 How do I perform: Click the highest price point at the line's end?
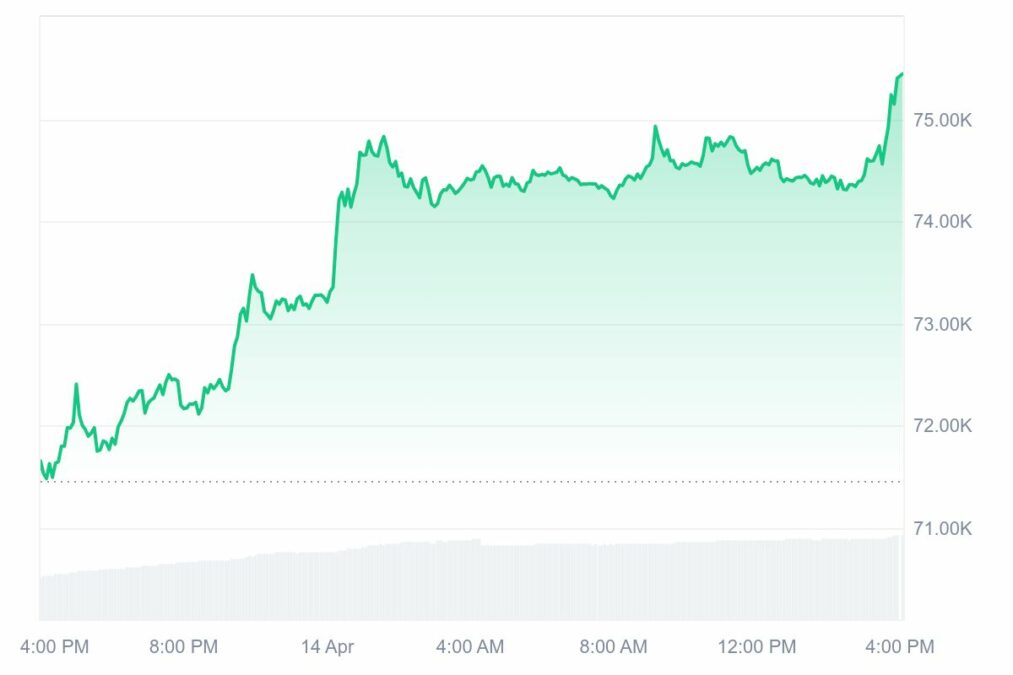click(901, 74)
